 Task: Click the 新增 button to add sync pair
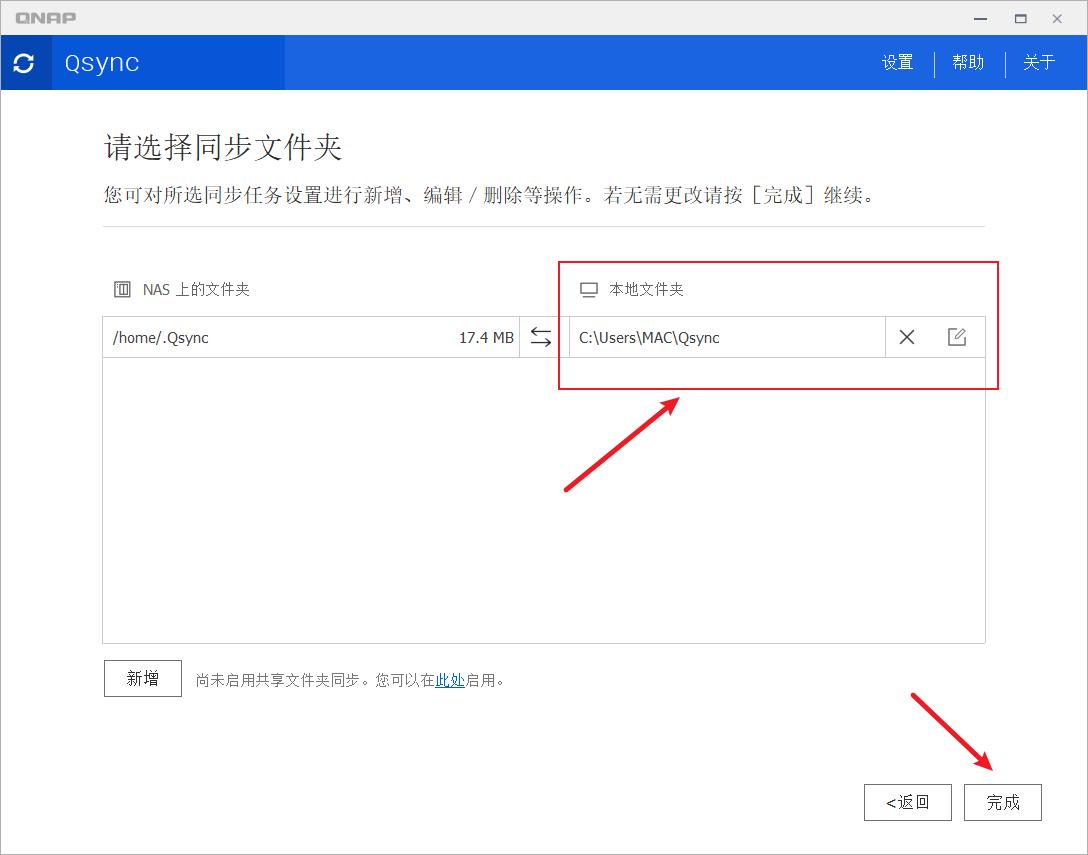pyautogui.click(x=142, y=678)
